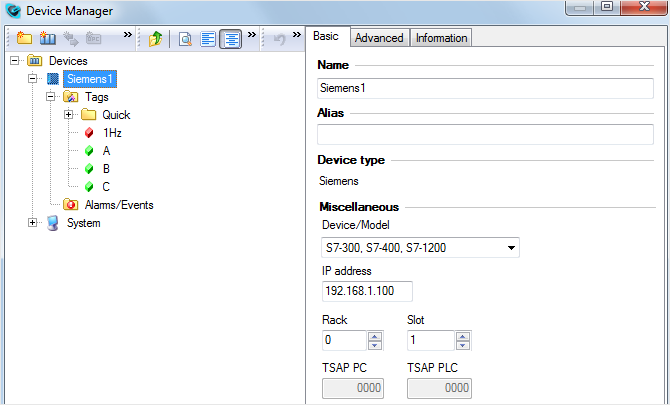
Task: Expand overflow chevron after the undo icon
Action: point(297,35)
